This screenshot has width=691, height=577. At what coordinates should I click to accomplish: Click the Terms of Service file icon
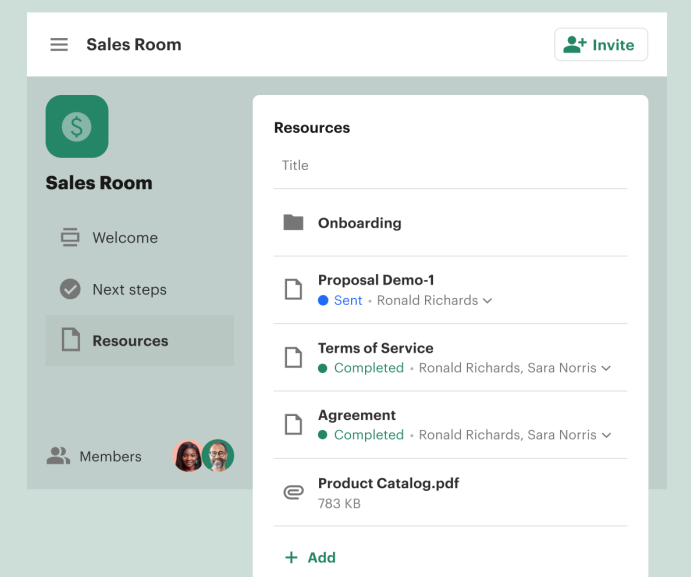click(x=293, y=357)
